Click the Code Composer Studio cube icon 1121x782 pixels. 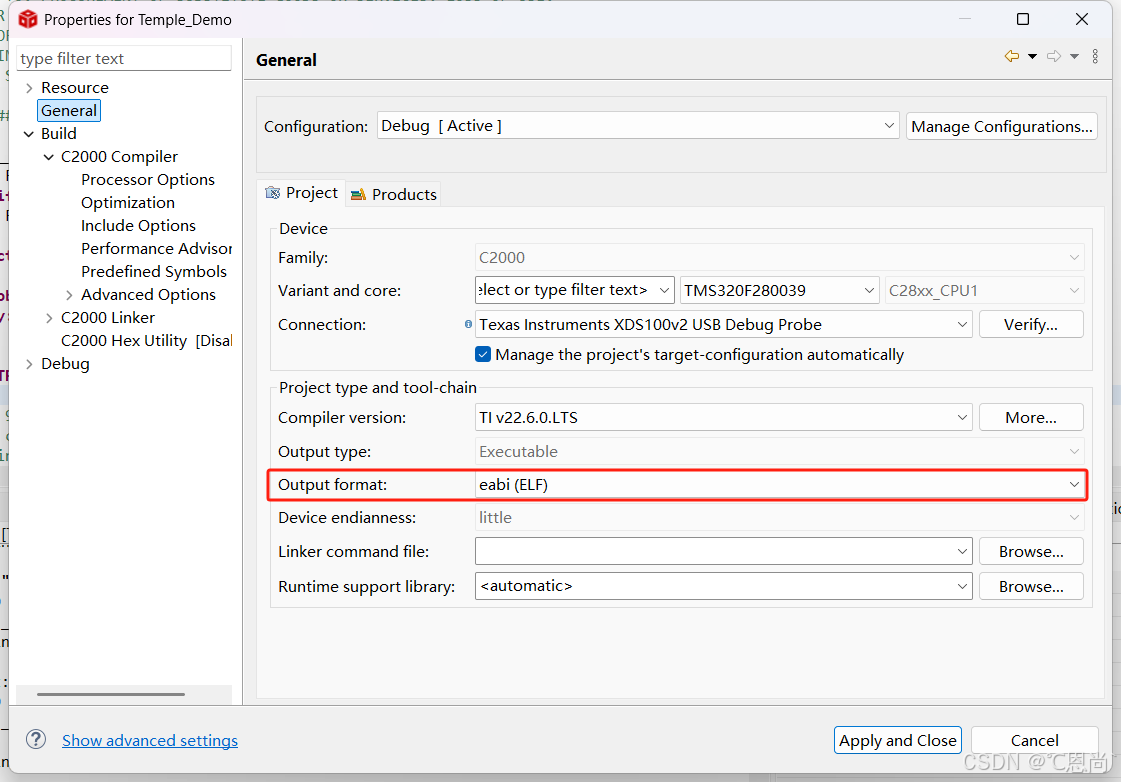[28, 19]
